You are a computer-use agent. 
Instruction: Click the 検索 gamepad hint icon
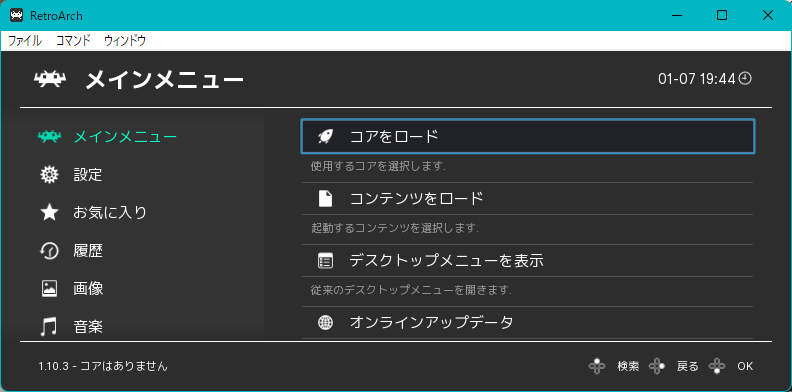pos(597,366)
